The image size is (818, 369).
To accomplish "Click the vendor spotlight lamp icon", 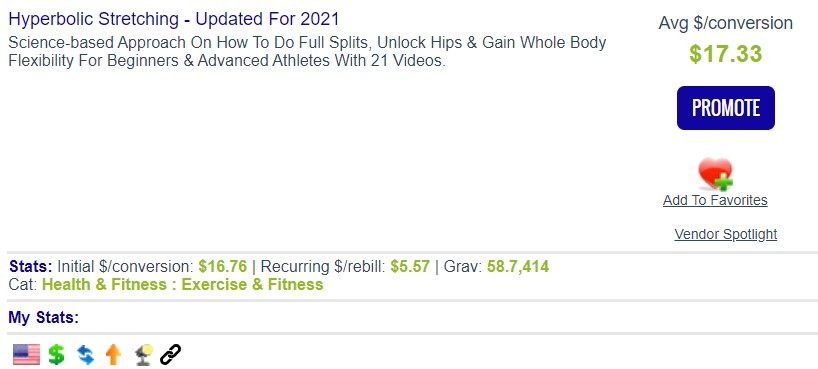I will point(143,354).
